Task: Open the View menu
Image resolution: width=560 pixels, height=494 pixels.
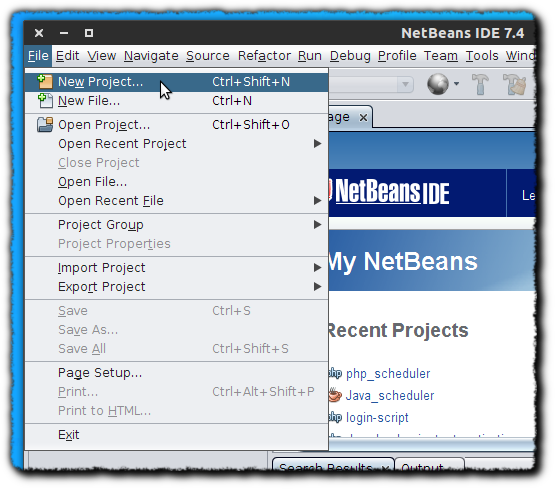Action: (101, 56)
